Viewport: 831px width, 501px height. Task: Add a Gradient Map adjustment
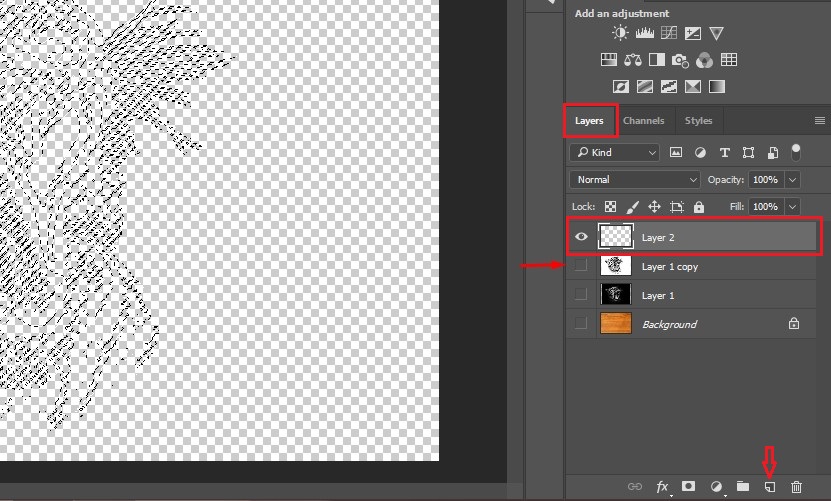(x=717, y=86)
